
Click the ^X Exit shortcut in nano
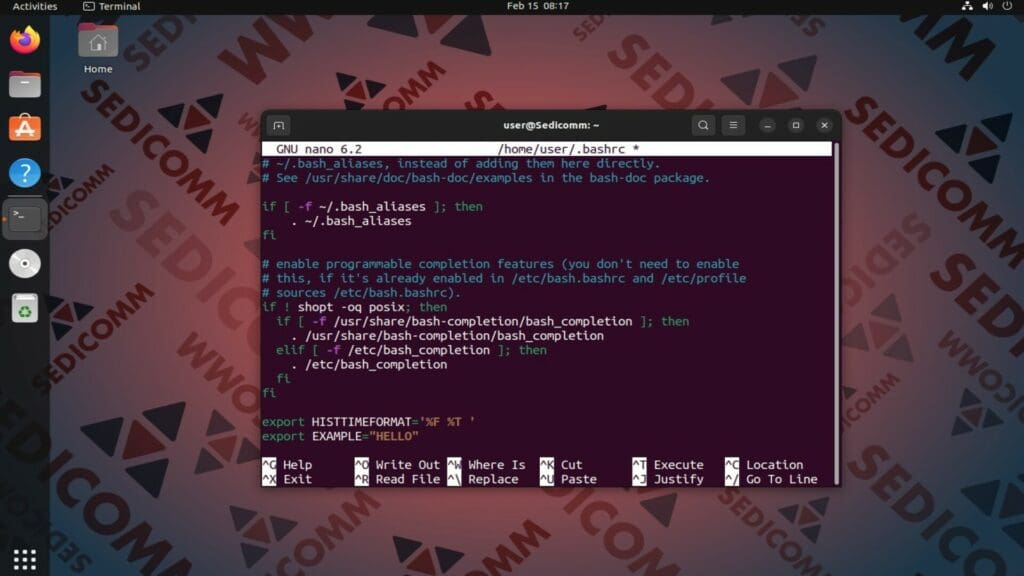click(287, 479)
